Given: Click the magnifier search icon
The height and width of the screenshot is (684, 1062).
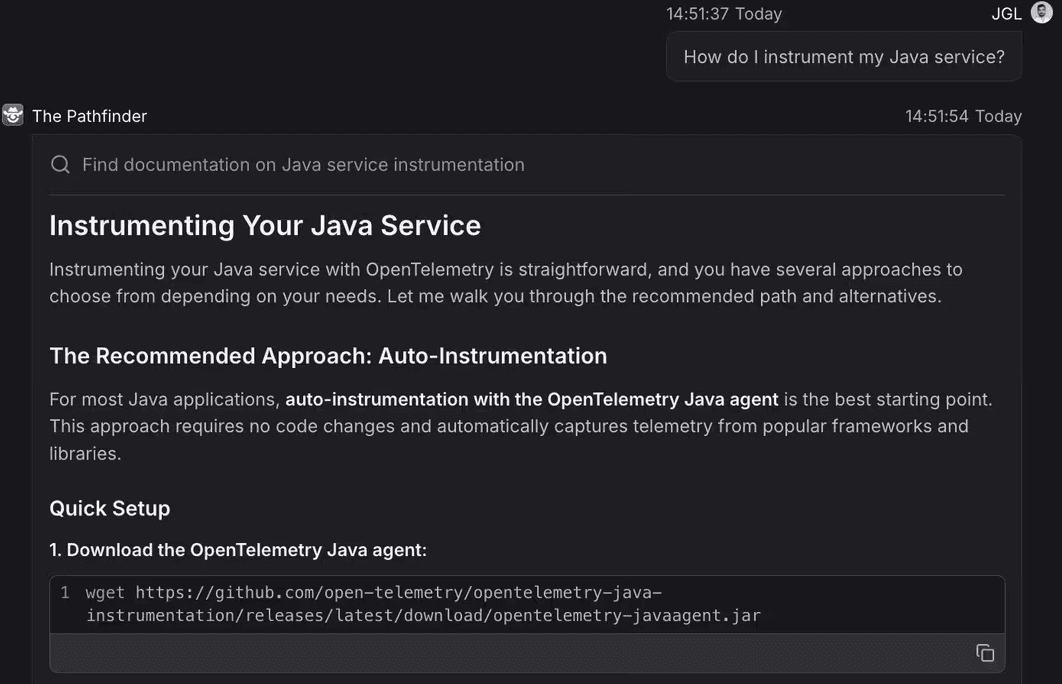Looking at the screenshot, I should [60, 165].
